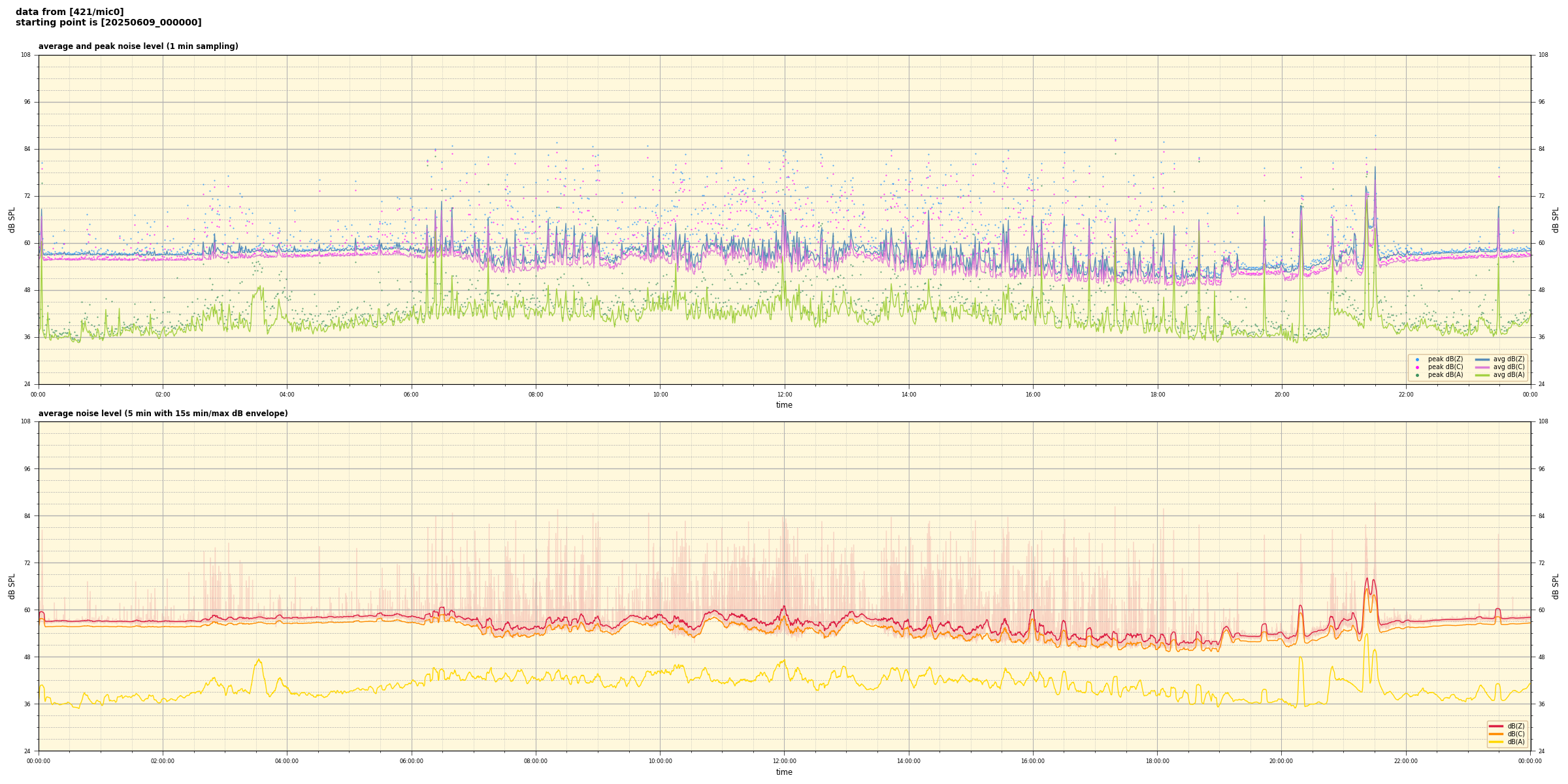This screenshot has width=1568, height=784.
Task: Click the 12:00 tick label on top chart
Action: coord(784,395)
